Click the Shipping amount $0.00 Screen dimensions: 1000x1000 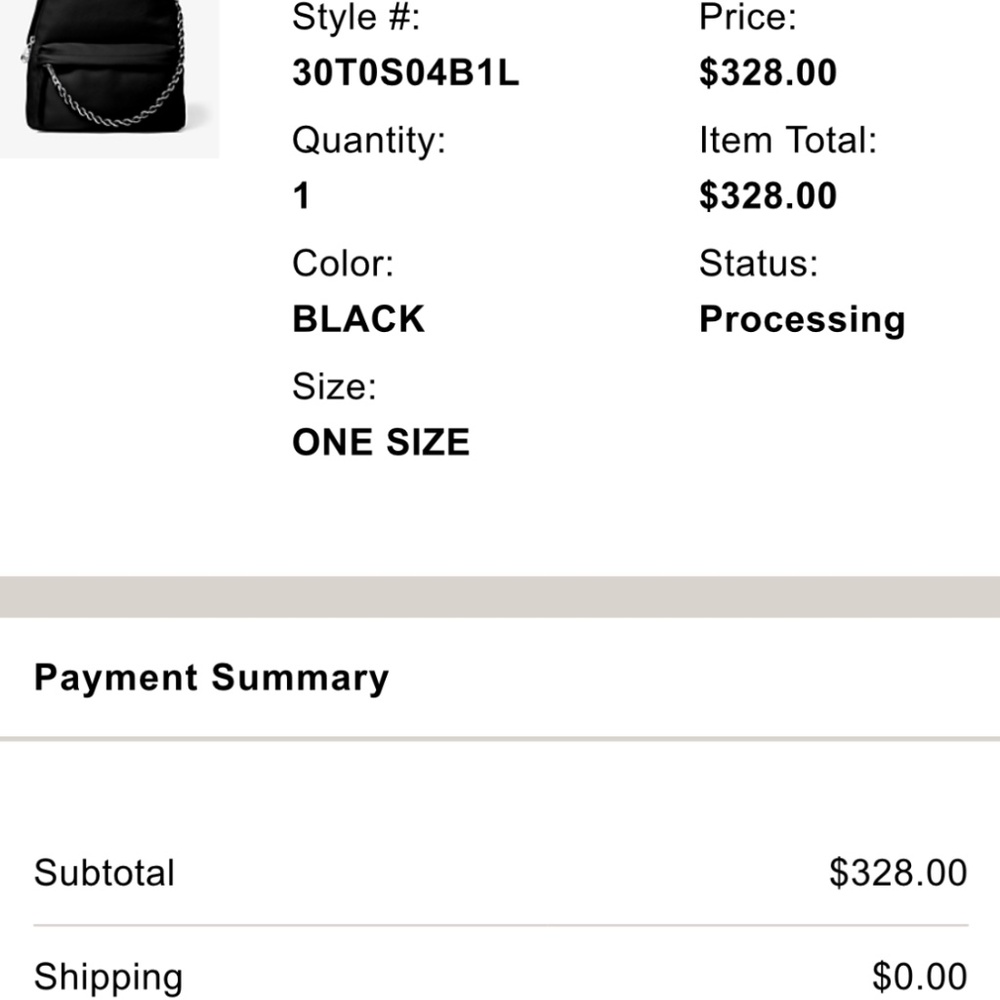pyautogui.click(x=919, y=976)
